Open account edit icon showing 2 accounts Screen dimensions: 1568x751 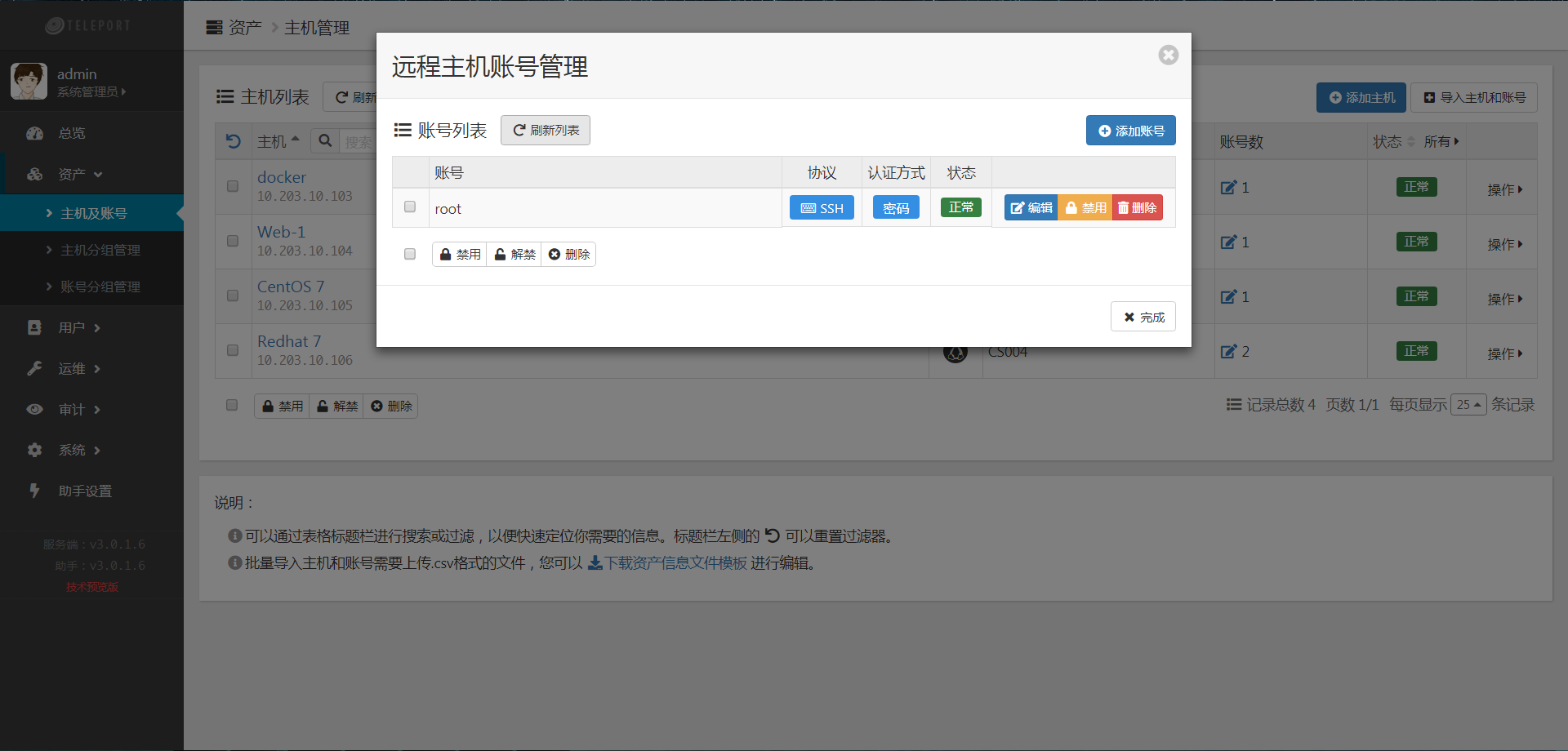pyautogui.click(x=1229, y=351)
